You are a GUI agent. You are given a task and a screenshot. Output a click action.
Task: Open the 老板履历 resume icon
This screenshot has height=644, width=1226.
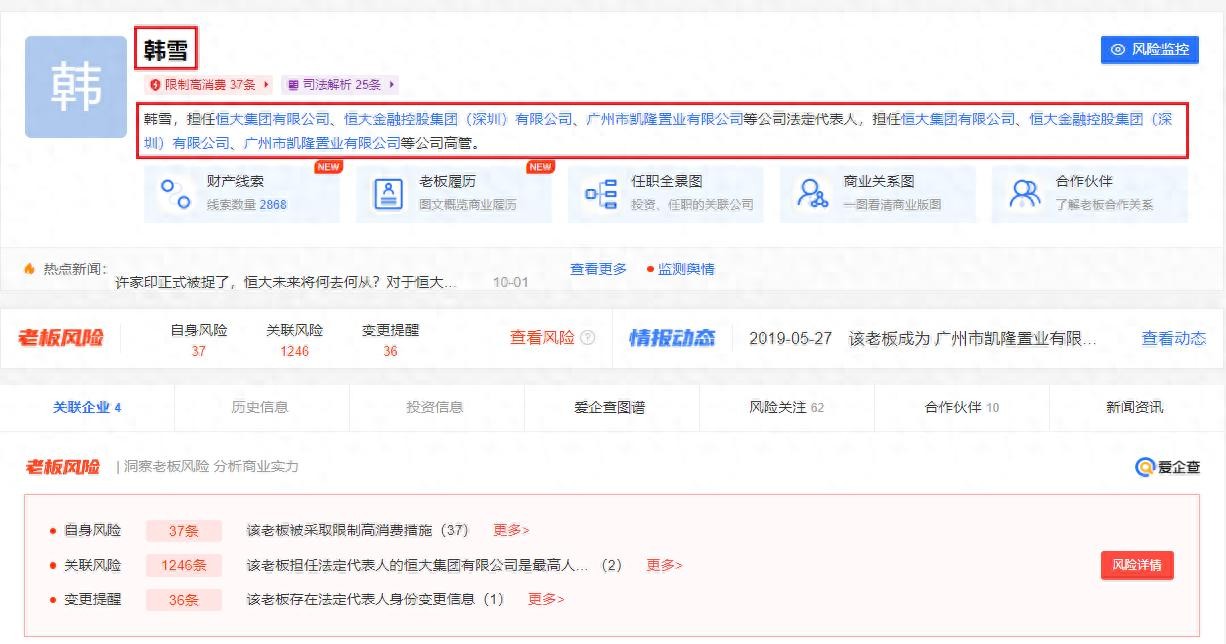388,194
